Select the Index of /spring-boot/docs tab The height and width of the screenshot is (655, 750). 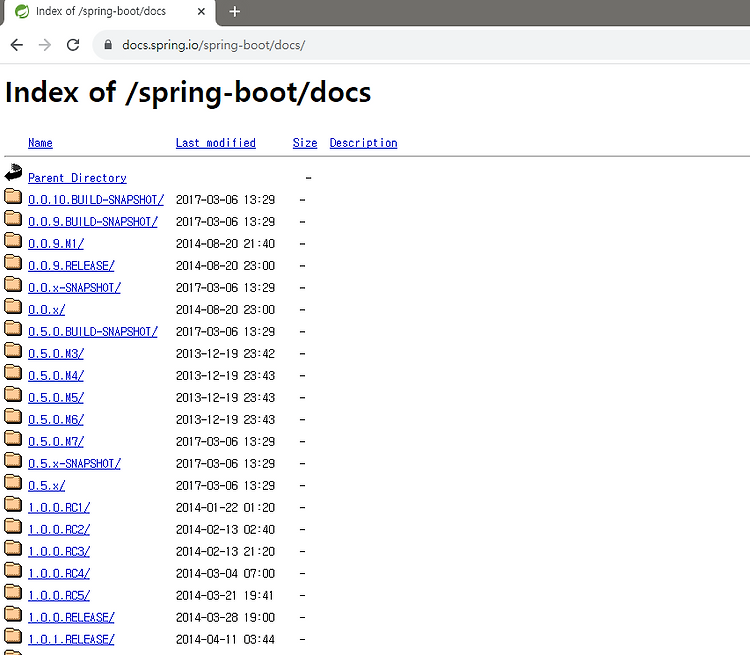pyautogui.click(x=110, y=11)
